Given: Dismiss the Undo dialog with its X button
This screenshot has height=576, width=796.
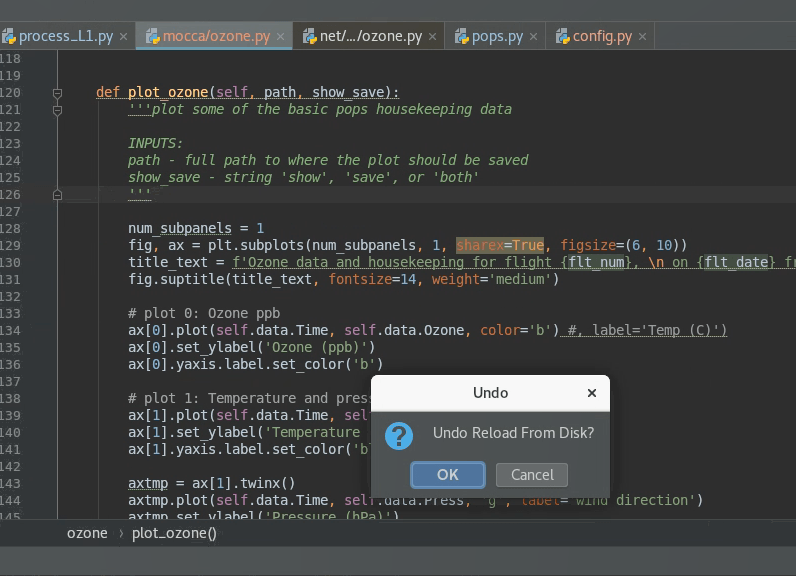Looking at the screenshot, I should [x=592, y=393].
